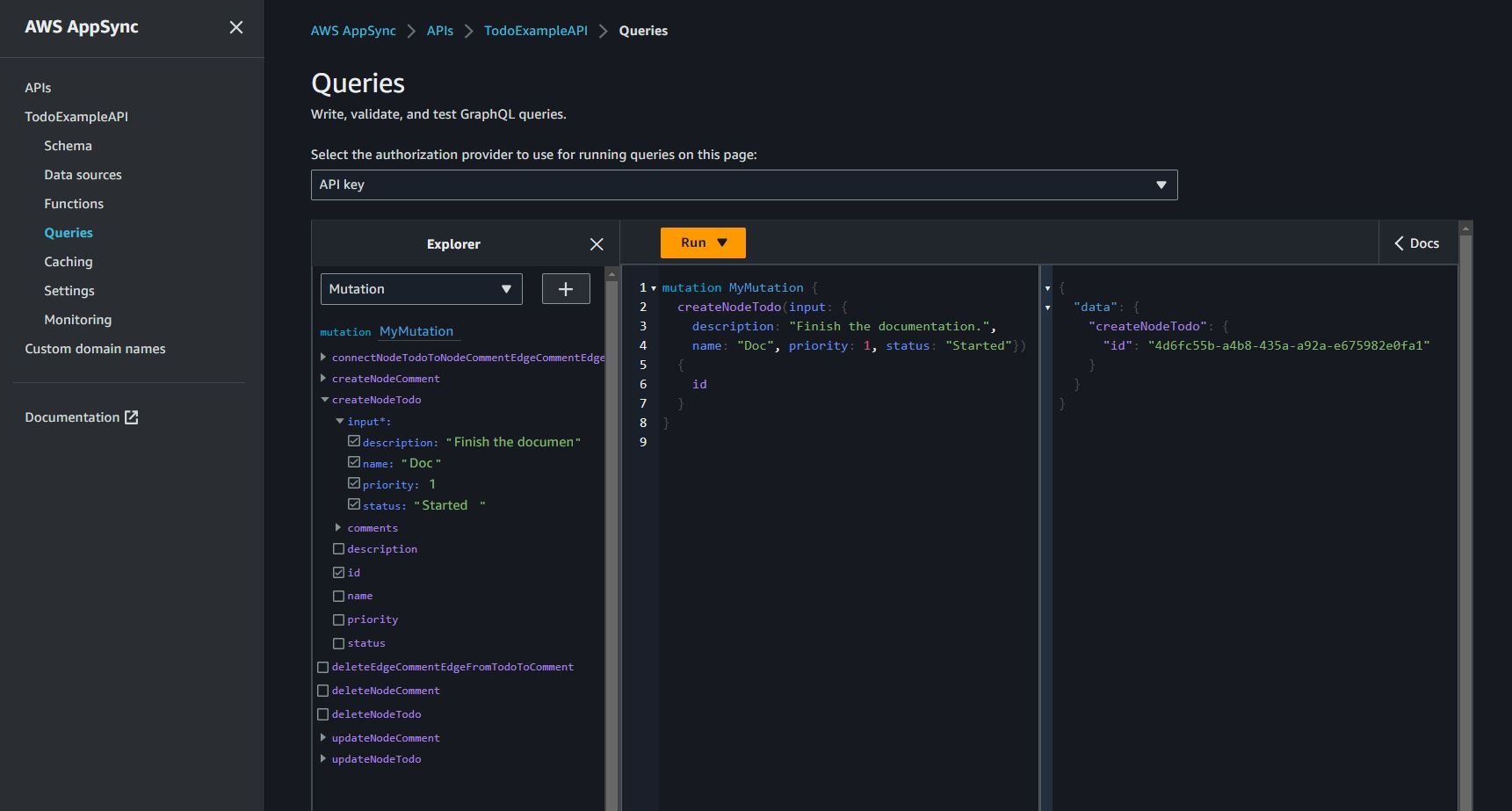
Task: Close the AWS AppSync sidebar panel
Action: 236,27
